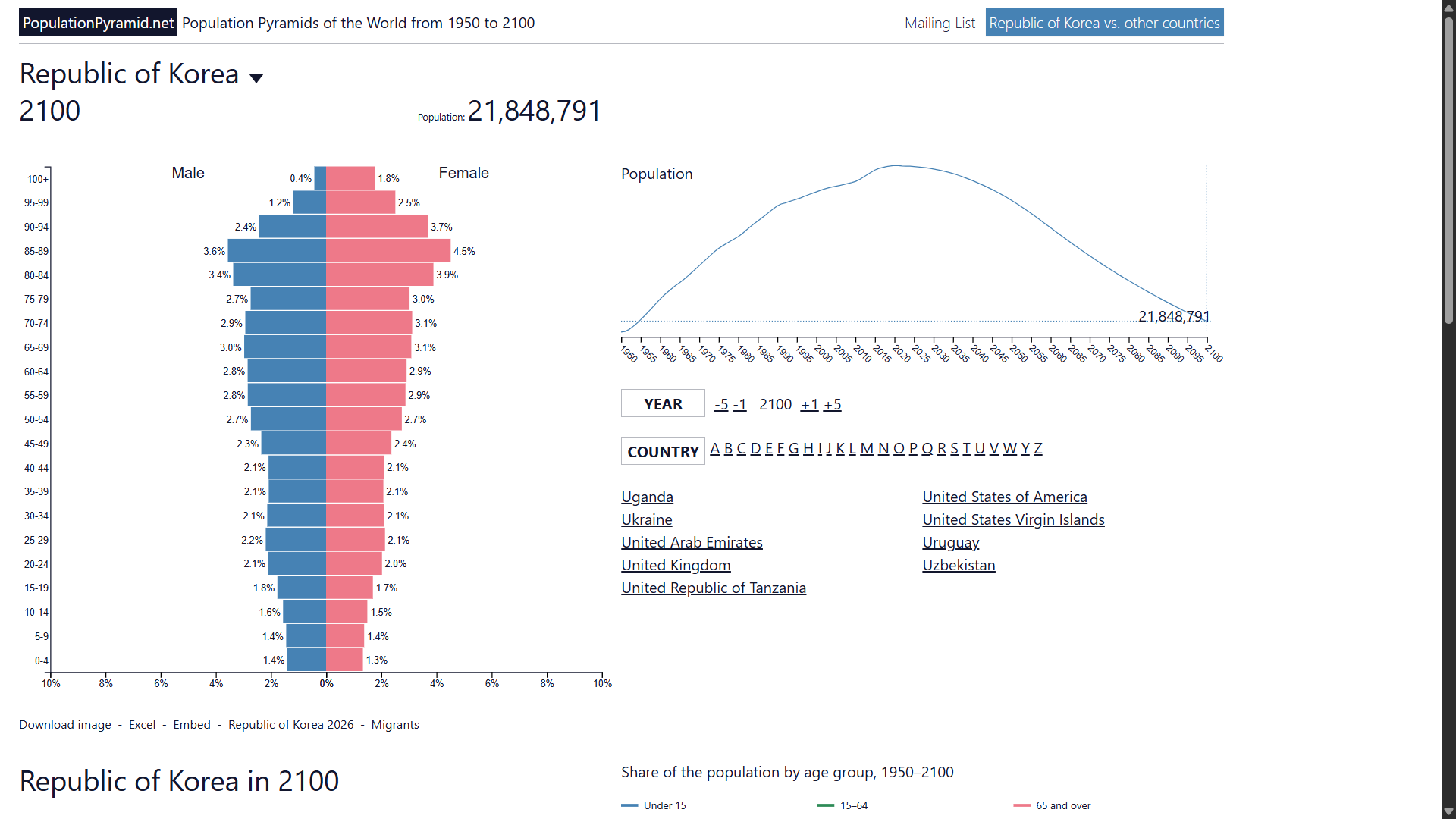Viewport: 1456px width, 819px height.
Task: Go back five years with -5
Action: pos(721,404)
